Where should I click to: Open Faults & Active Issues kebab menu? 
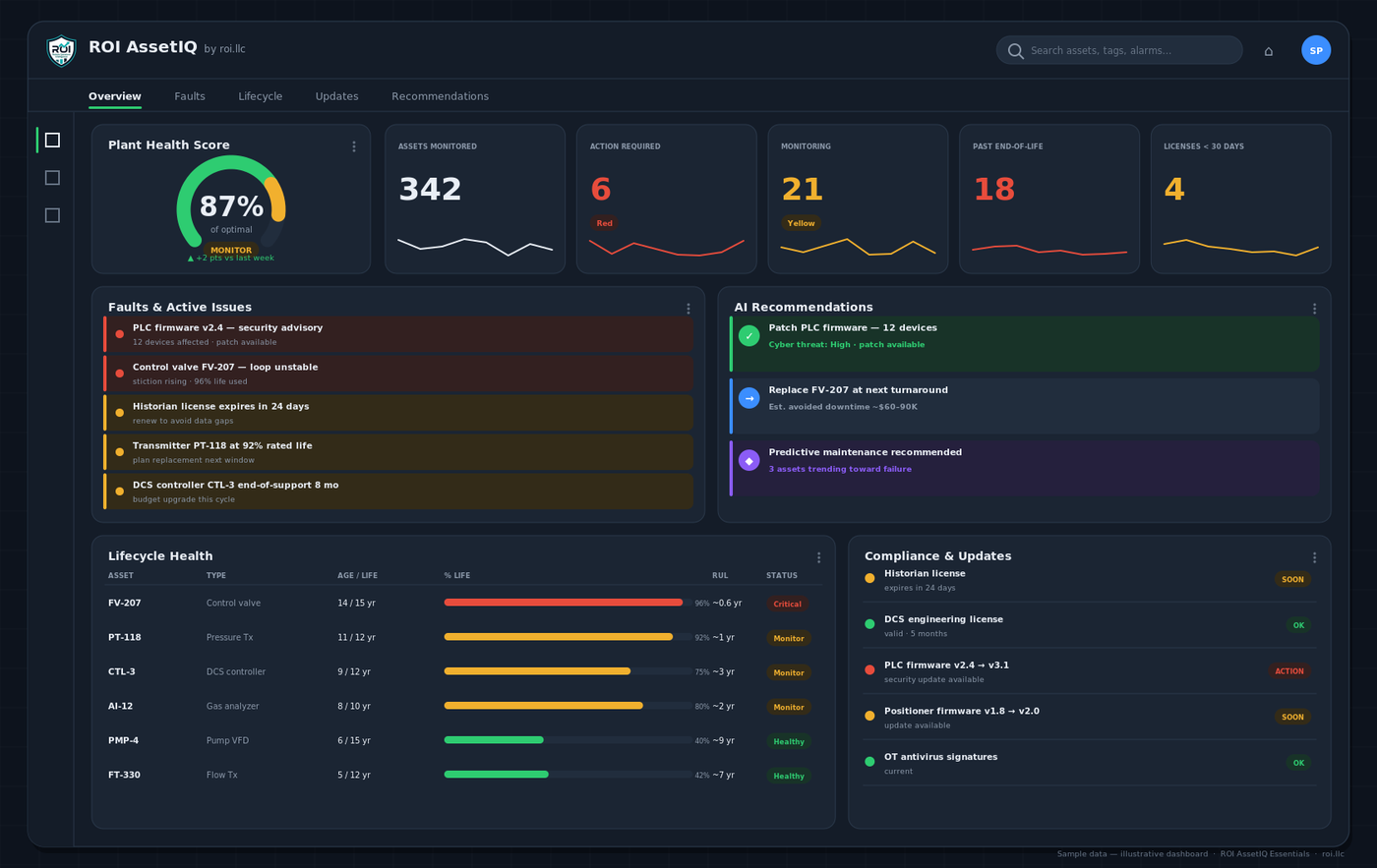point(688,309)
